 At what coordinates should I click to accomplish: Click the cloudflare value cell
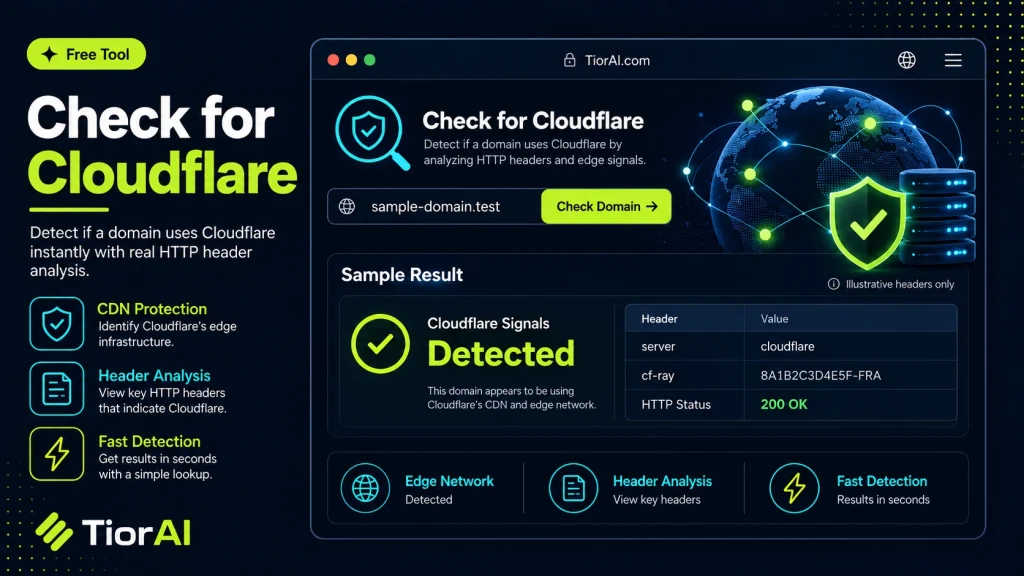pos(850,347)
